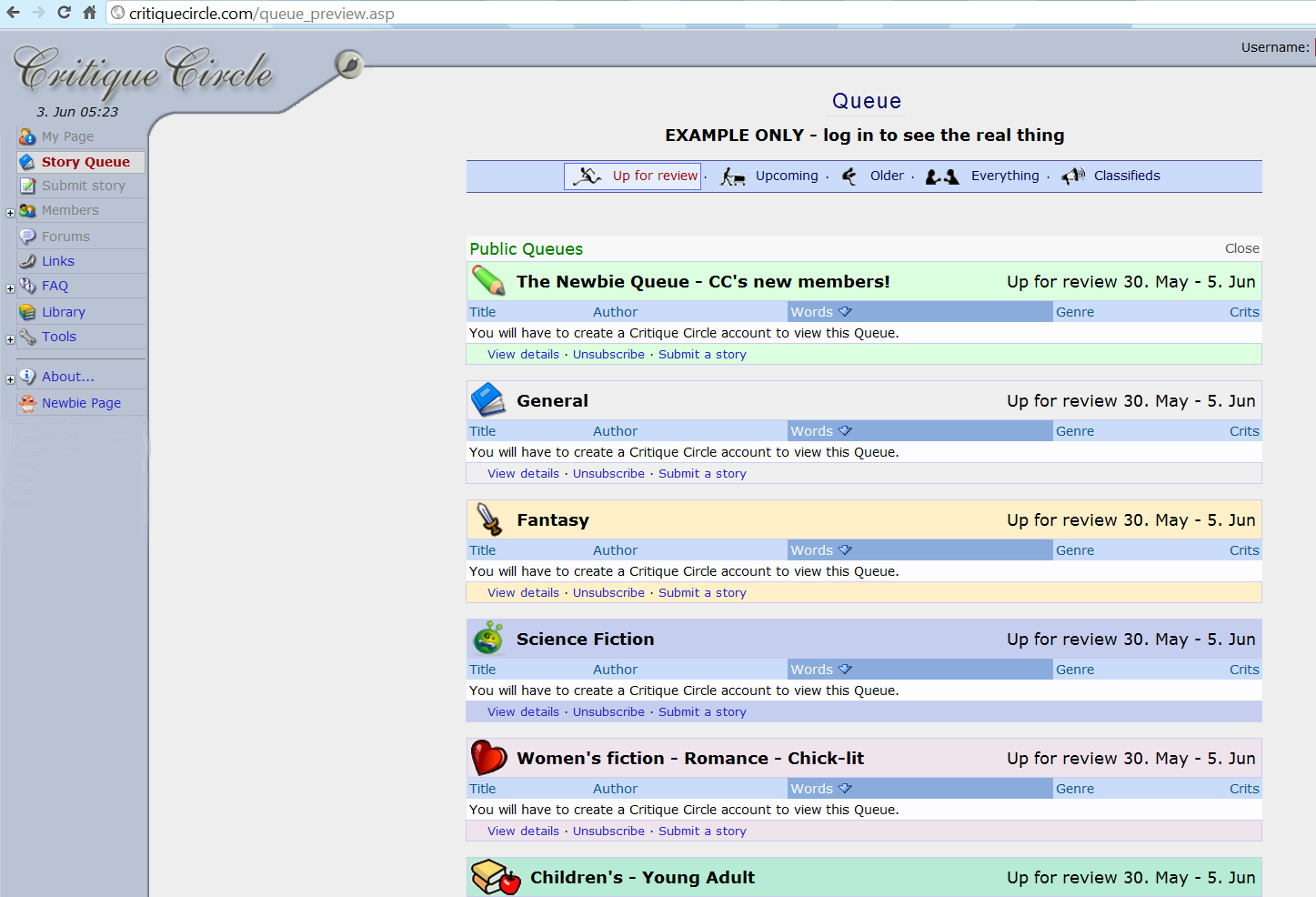
Task: Expand the FAQ sidebar section
Action: tap(10, 288)
